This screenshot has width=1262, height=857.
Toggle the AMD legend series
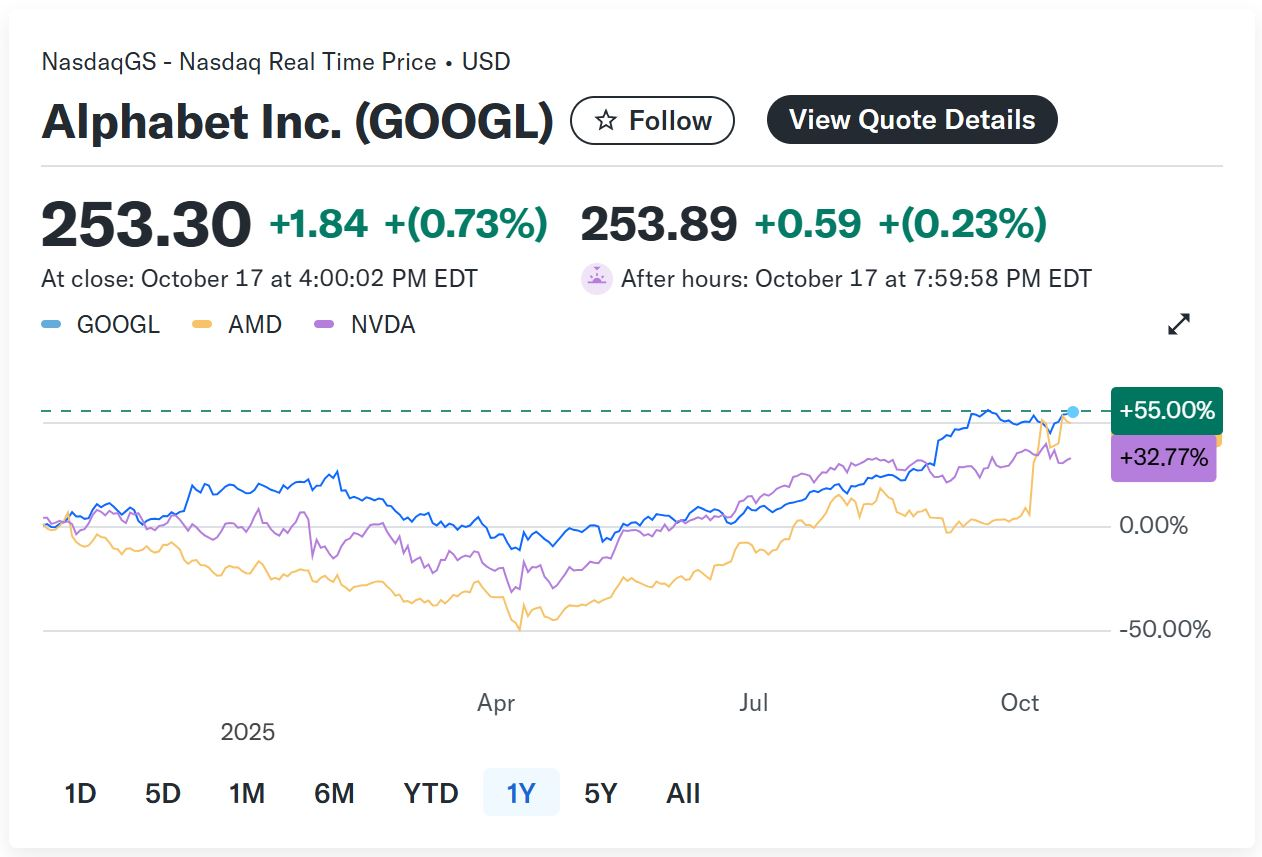(x=238, y=325)
